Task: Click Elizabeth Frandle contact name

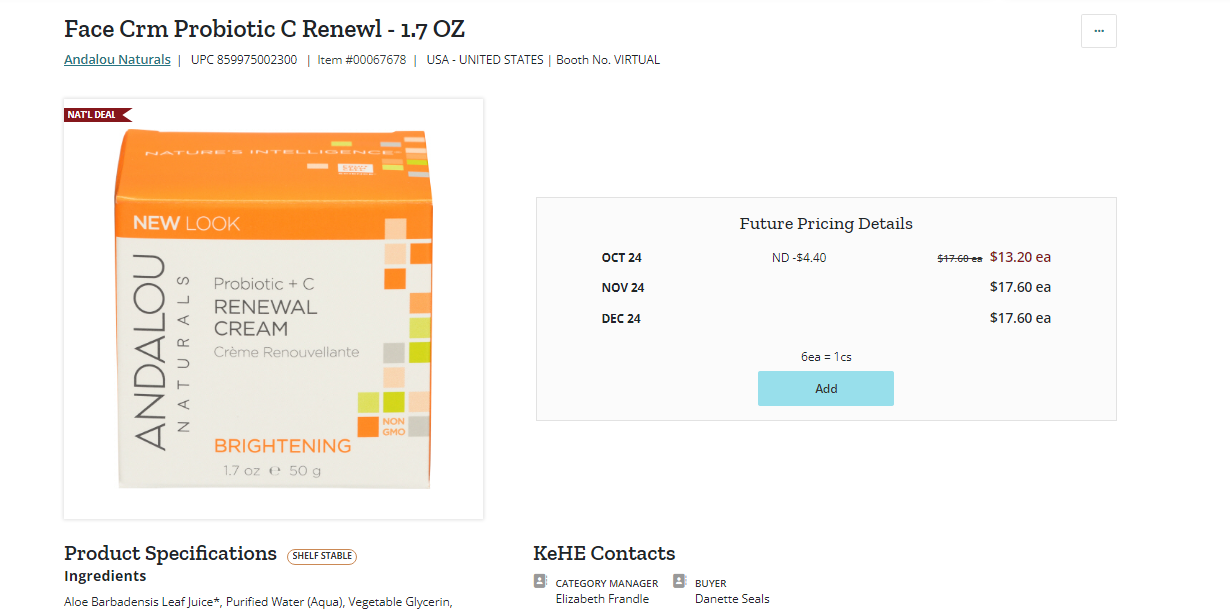Action: point(602,599)
